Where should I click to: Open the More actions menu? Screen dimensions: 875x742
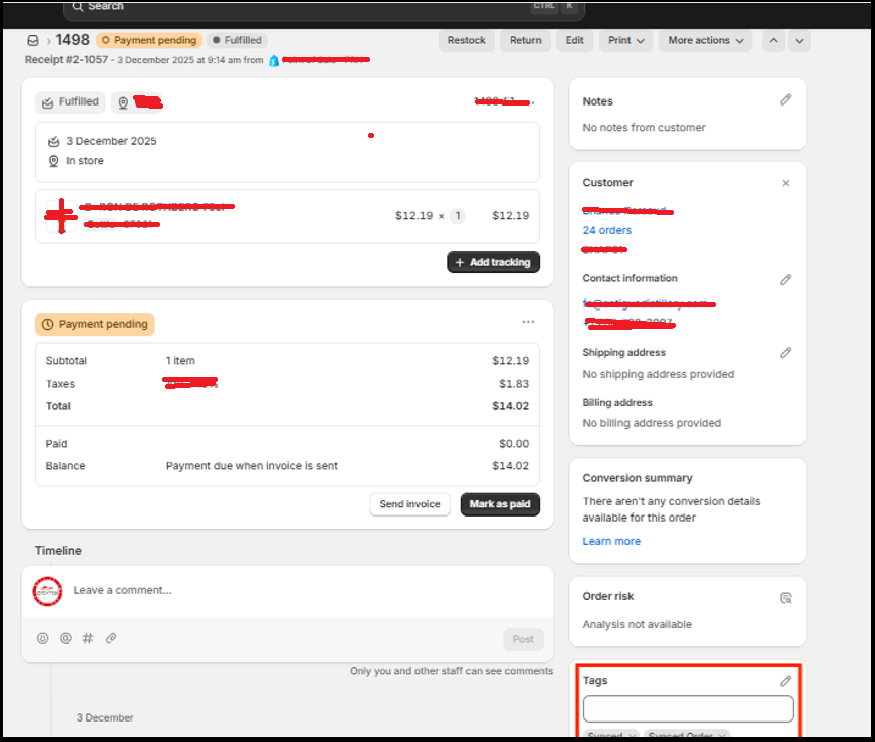tap(703, 40)
